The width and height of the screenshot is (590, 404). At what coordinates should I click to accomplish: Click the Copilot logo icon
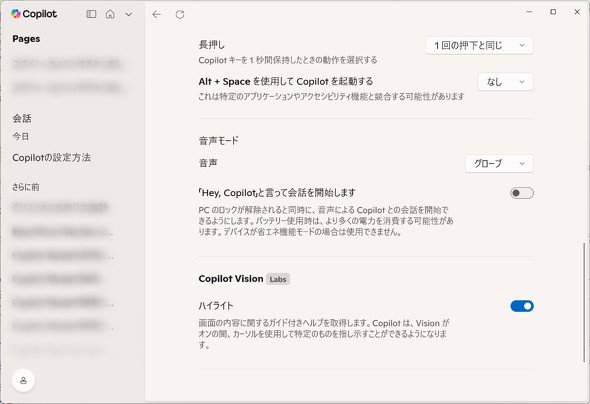[x=16, y=14]
